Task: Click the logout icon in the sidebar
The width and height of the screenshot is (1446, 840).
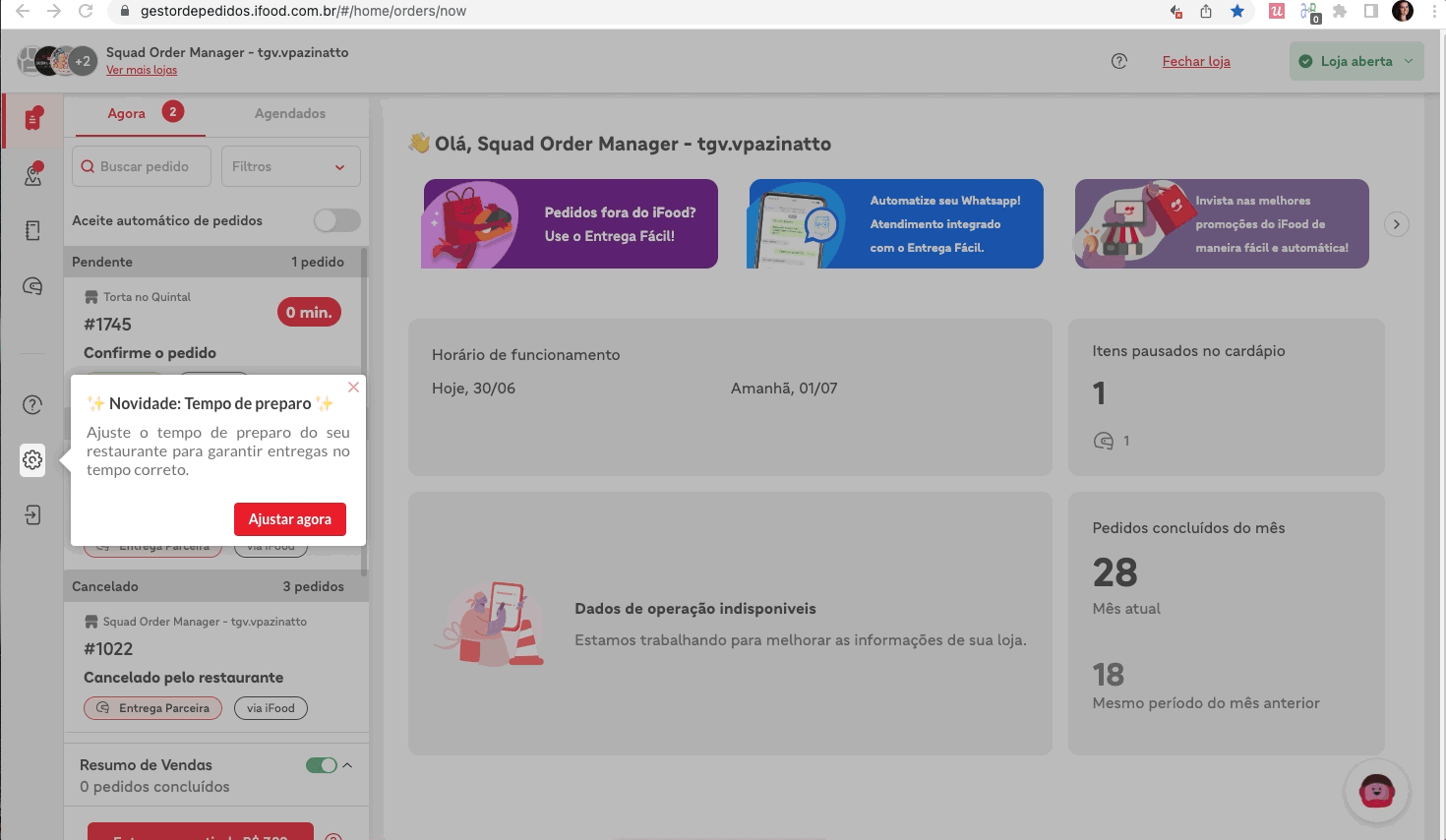Action: [32, 514]
